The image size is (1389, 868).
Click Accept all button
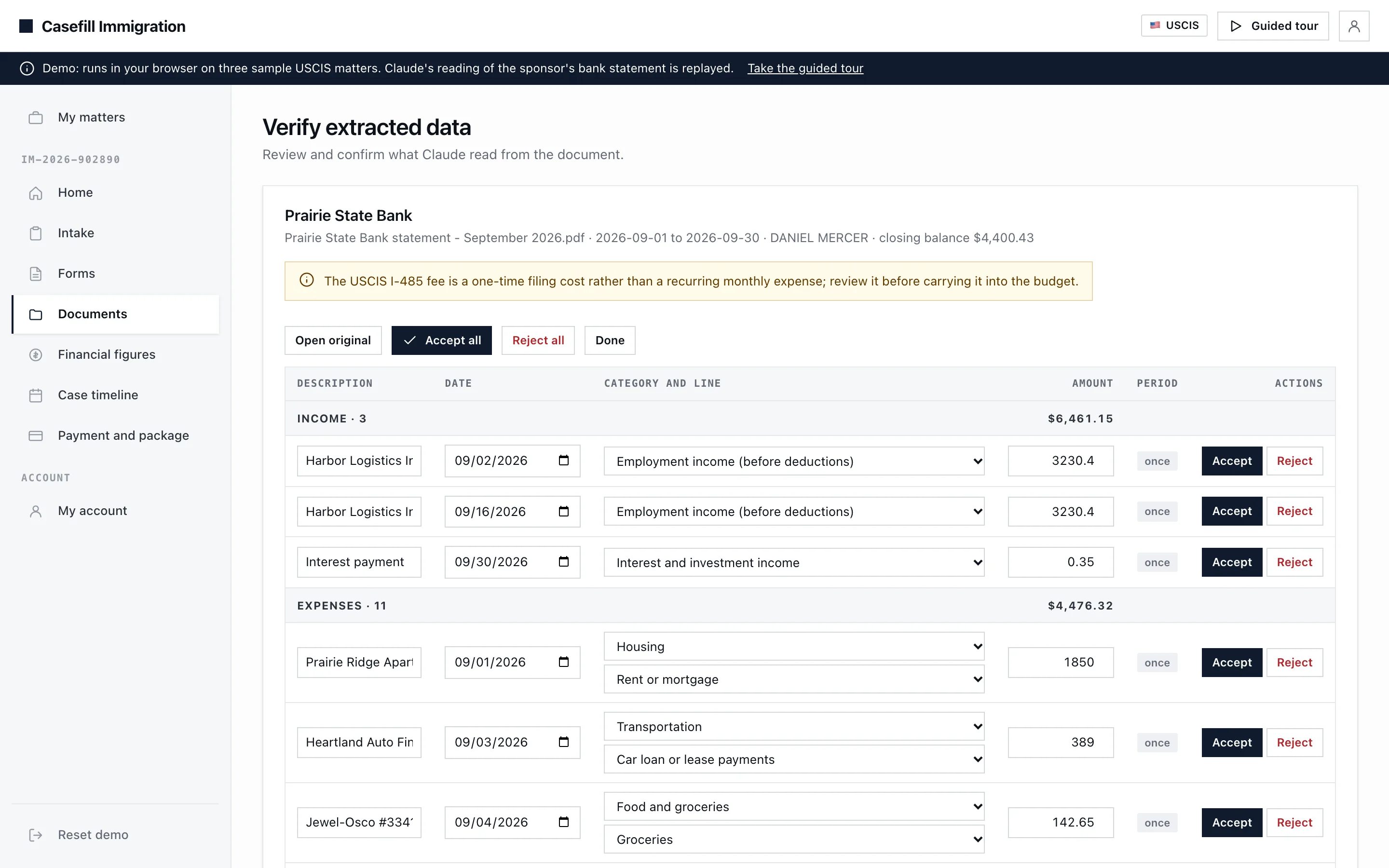coord(441,340)
